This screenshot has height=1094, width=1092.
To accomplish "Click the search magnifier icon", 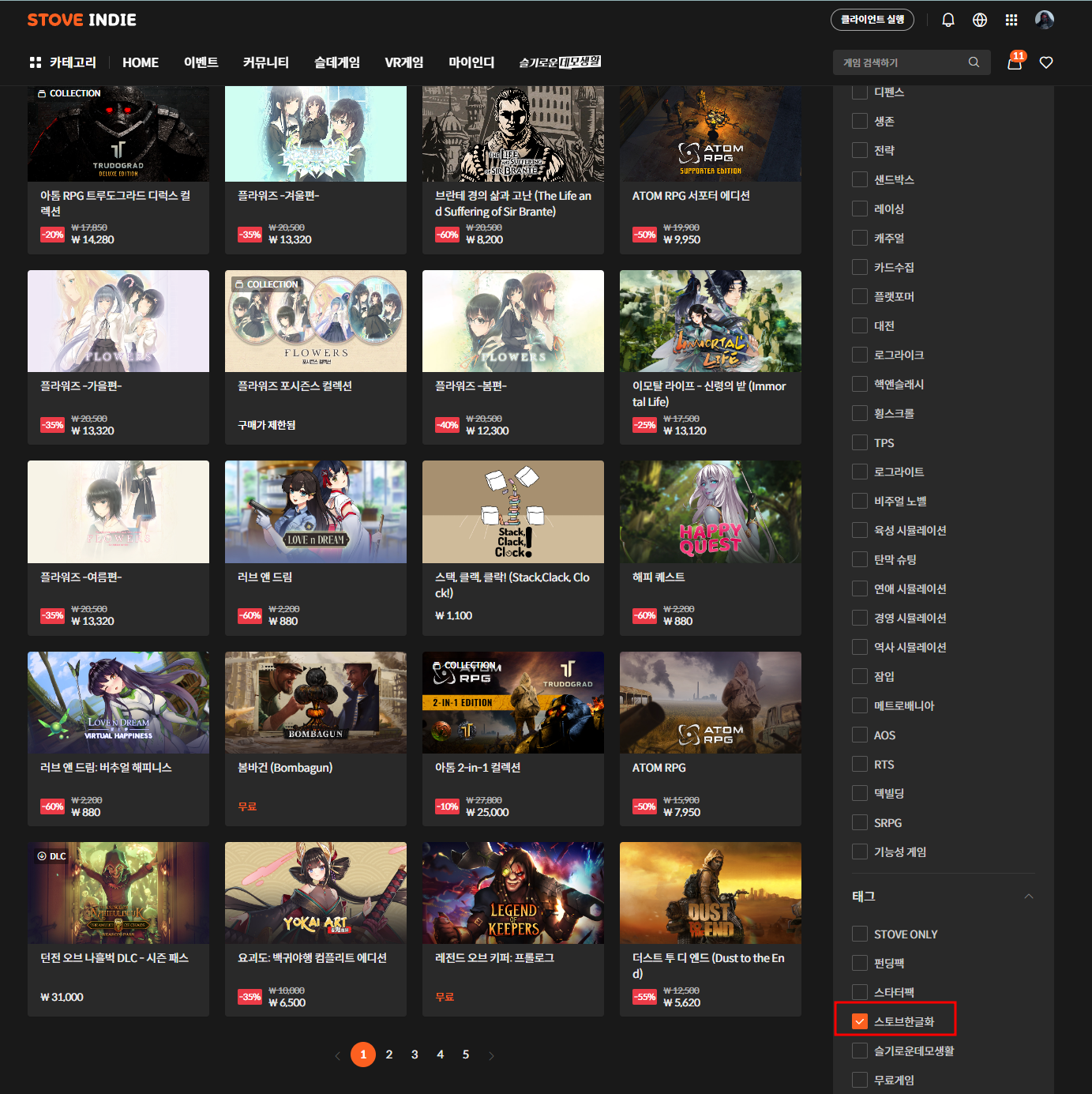I will (974, 62).
